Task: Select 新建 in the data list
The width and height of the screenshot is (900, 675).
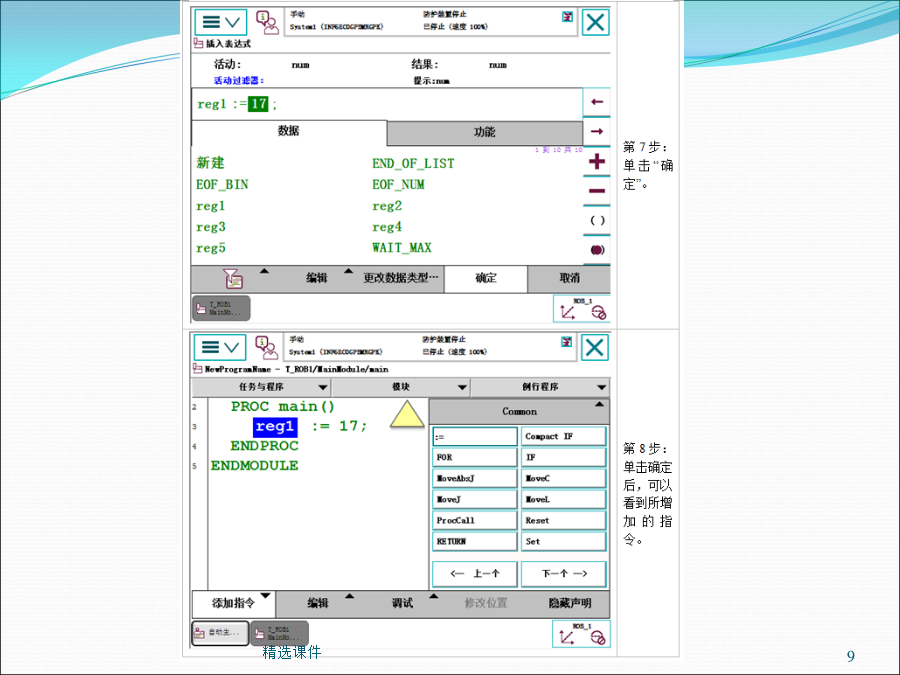Action: [210, 163]
